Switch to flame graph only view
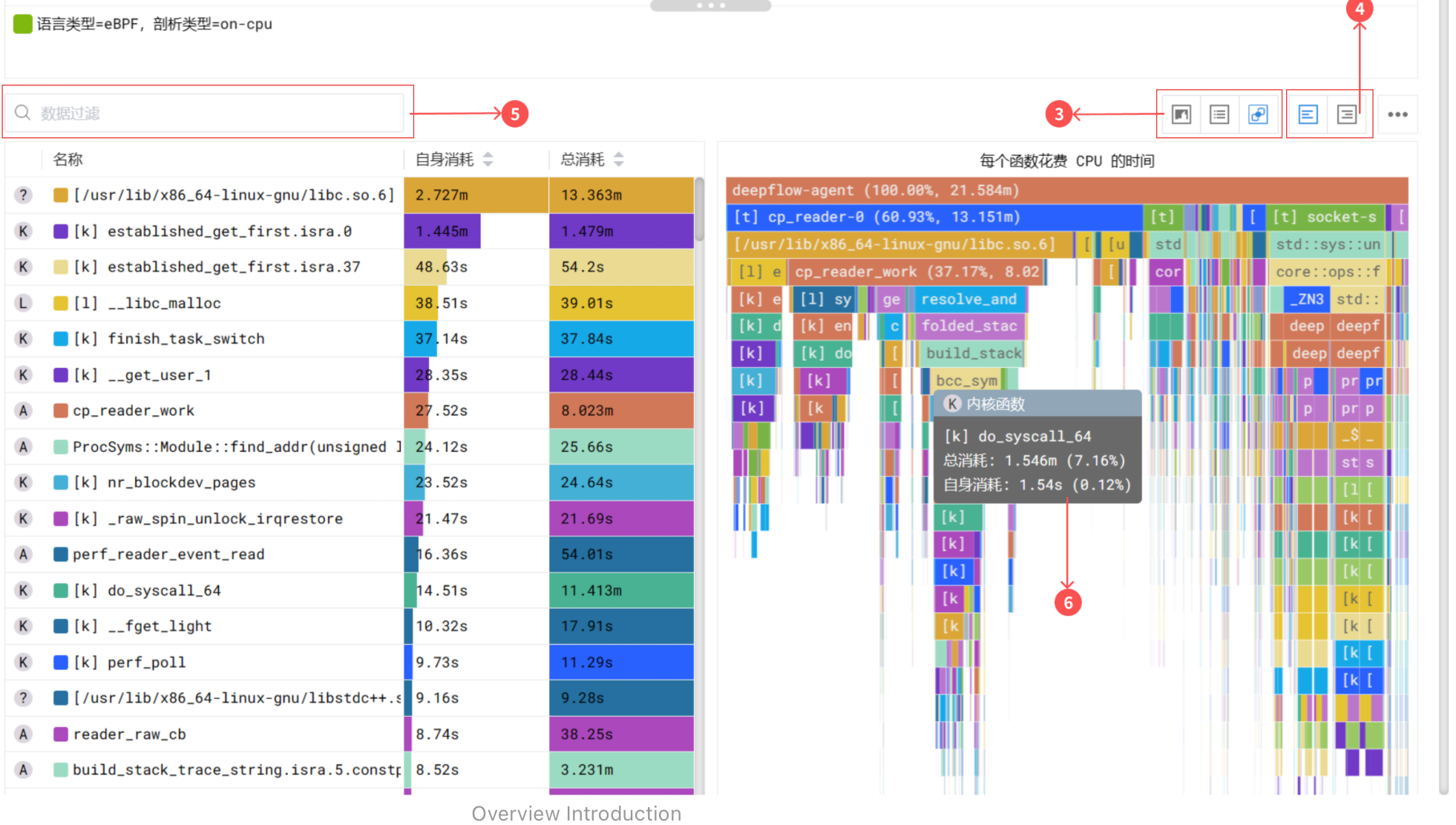The width and height of the screenshot is (1456, 825). [1181, 114]
